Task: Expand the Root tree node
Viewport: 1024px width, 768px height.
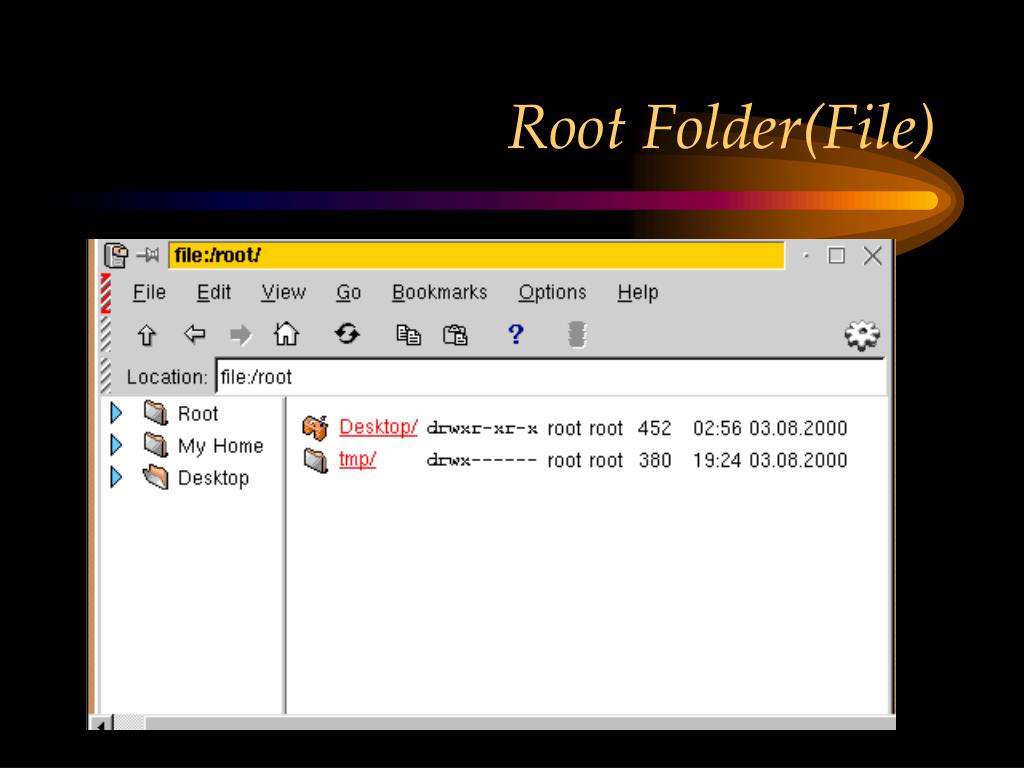Action: click(116, 413)
